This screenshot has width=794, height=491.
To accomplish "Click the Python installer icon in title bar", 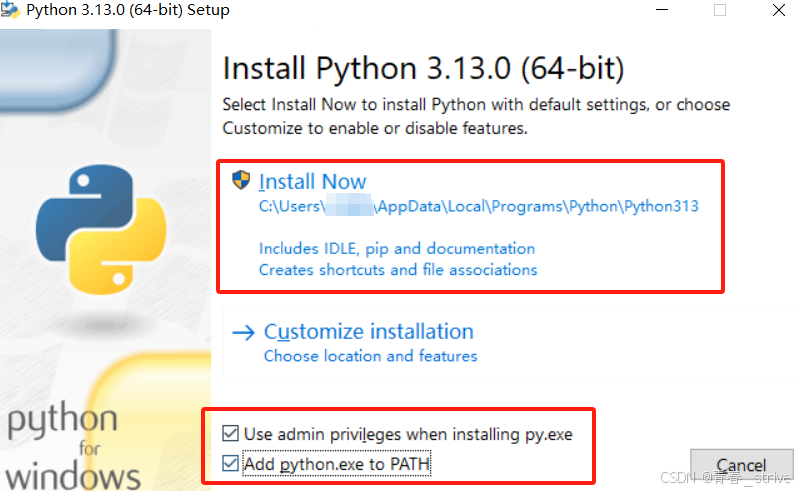I will tap(10, 10).
